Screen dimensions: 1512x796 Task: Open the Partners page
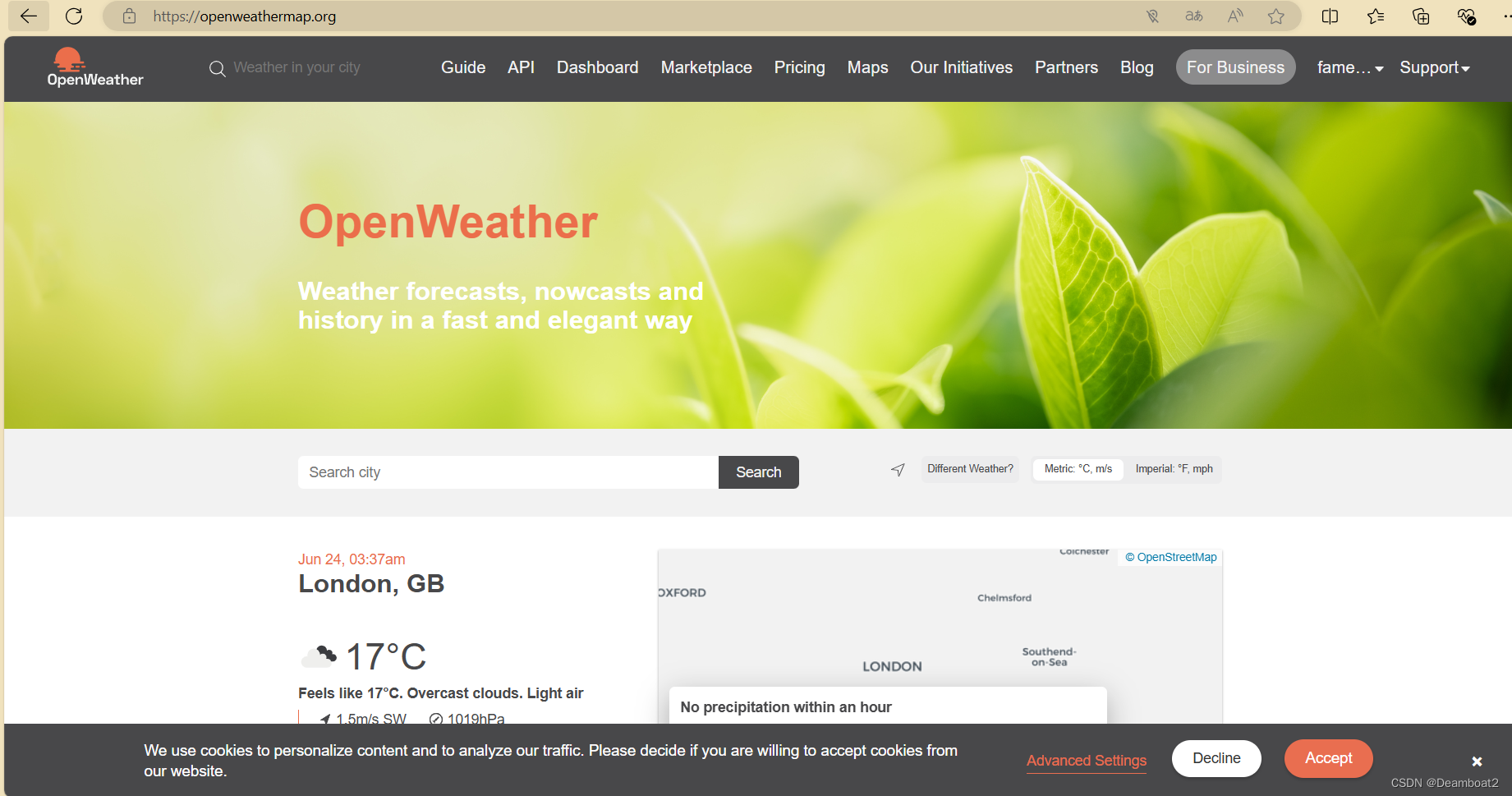[1066, 67]
